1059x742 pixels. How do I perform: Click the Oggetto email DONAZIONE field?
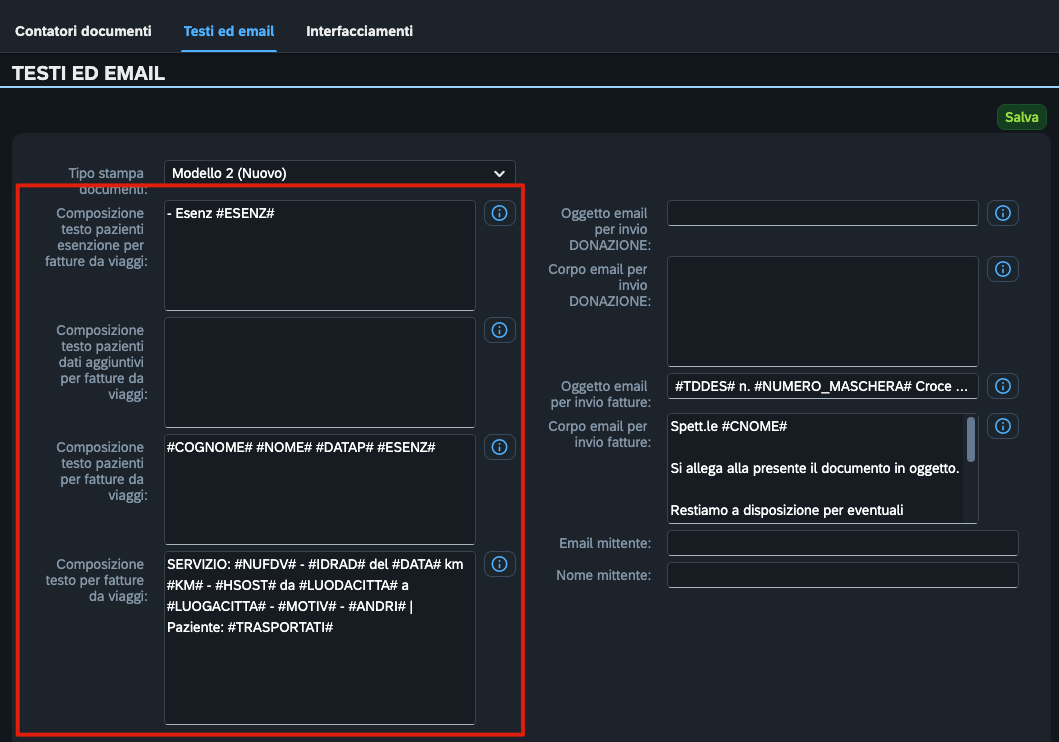tap(822, 213)
